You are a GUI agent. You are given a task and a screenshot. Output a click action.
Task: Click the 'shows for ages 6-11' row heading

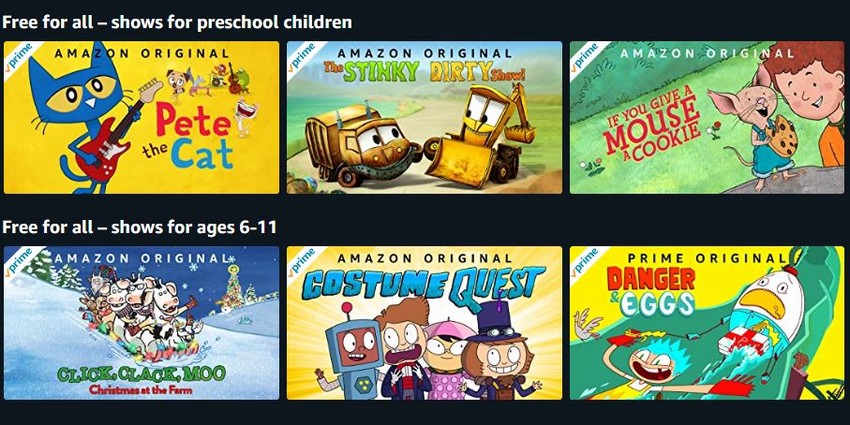tap(139, 227)
